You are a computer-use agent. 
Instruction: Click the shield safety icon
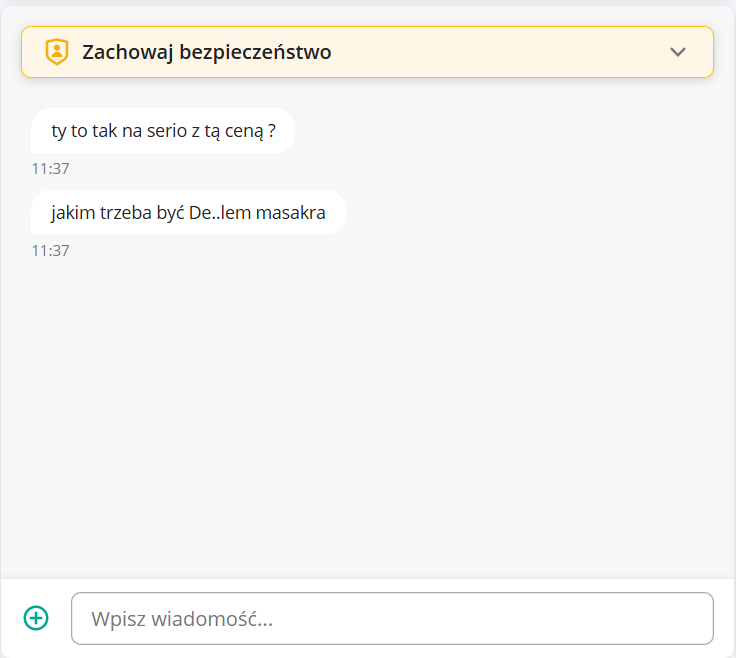pyautogui.click(x=57, y=52)
